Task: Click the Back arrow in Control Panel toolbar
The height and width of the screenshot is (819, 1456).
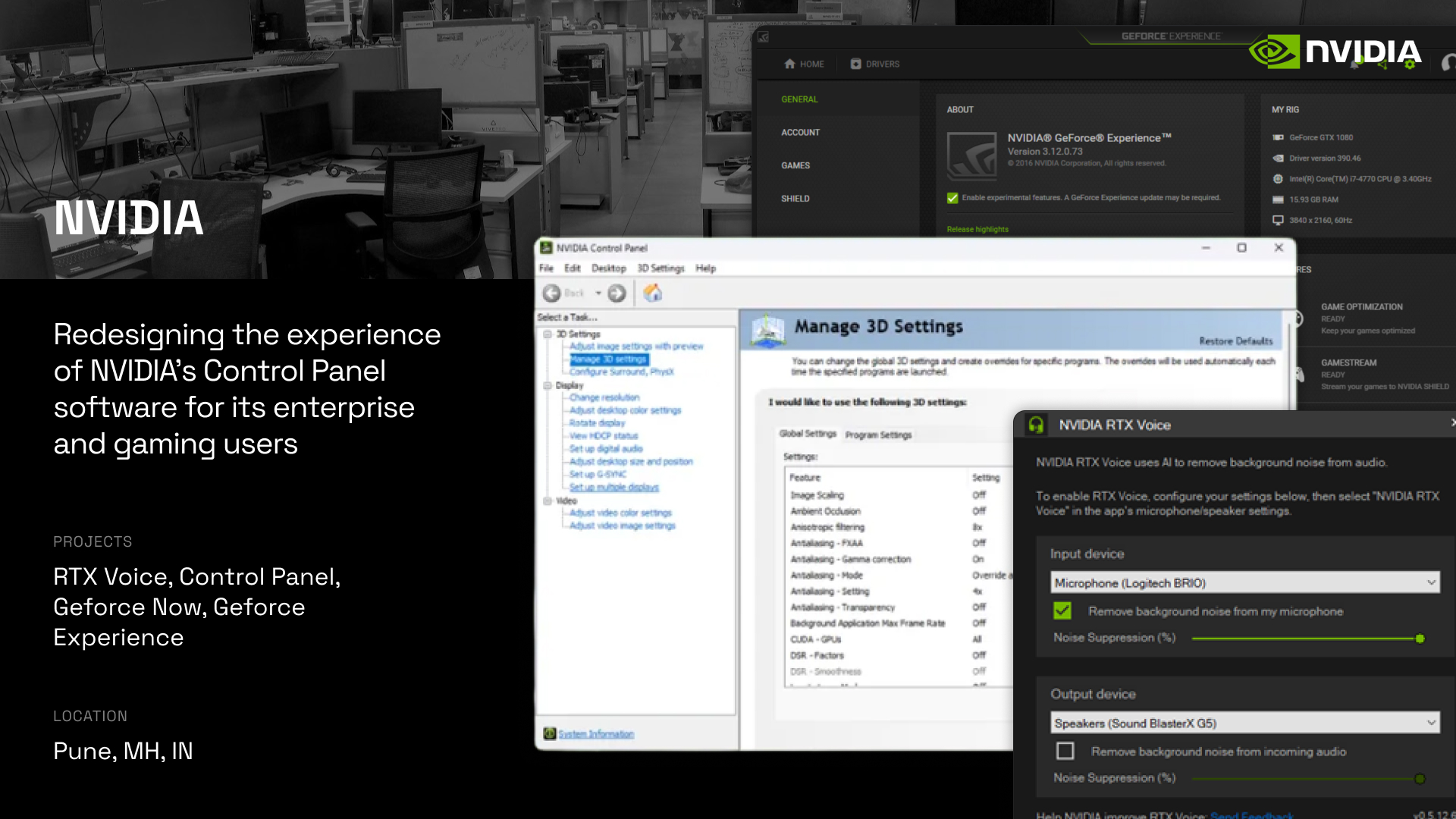Action: click(x=552, y=293)
